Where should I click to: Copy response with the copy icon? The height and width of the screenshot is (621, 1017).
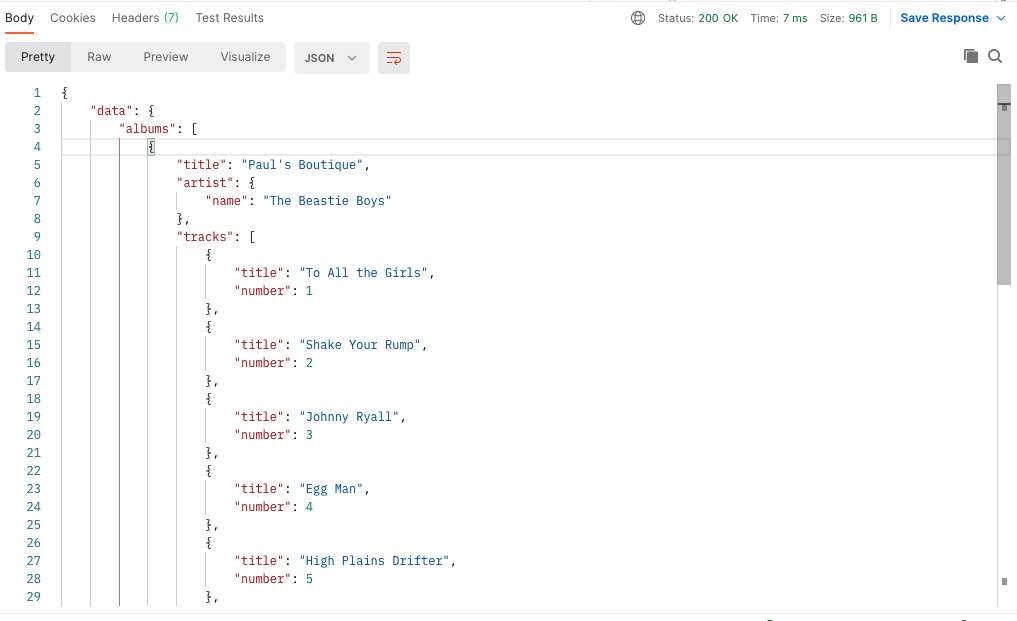point(970,56)
